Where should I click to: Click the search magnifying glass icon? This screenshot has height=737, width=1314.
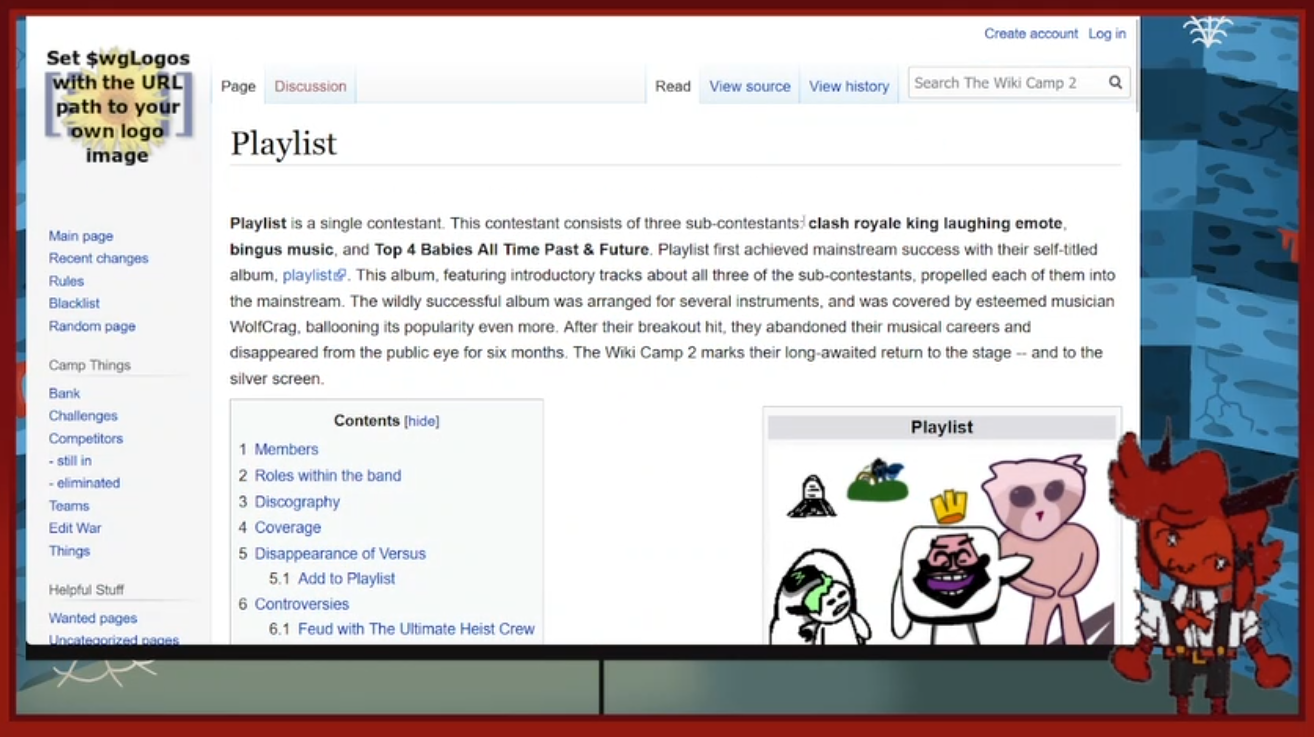pyautogui.click(x=1115, y=83)
